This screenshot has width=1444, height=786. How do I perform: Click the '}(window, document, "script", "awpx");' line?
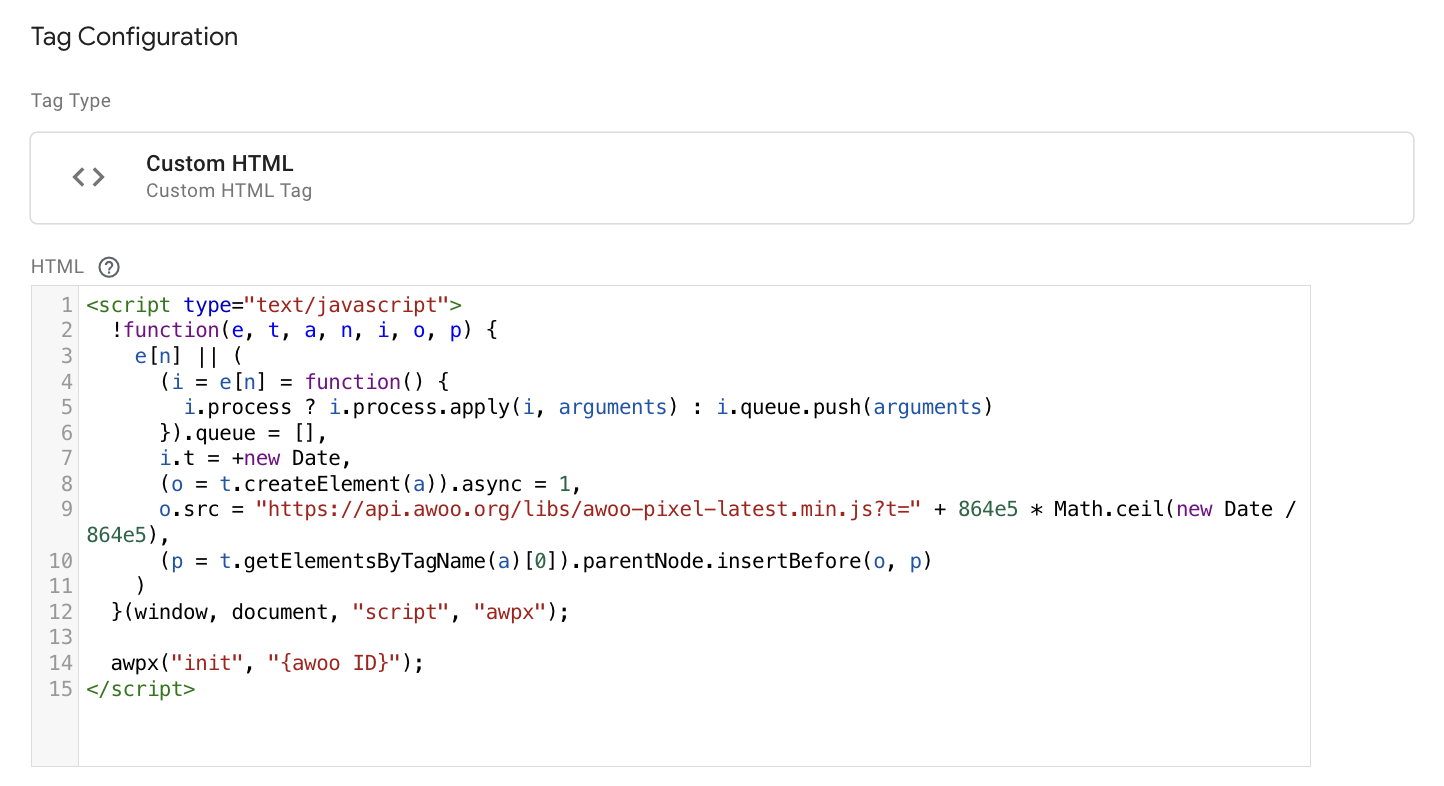pyautogui.click(x=340, y=611)
